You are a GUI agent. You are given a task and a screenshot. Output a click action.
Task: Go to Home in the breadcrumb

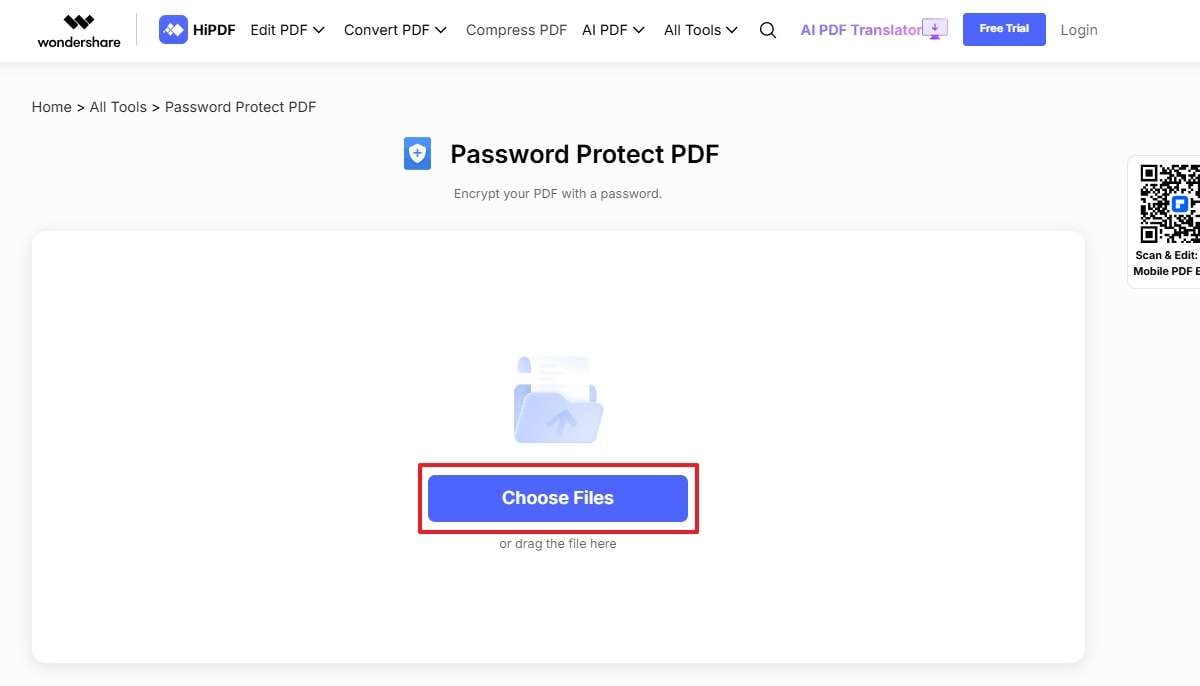click(51, 107)
